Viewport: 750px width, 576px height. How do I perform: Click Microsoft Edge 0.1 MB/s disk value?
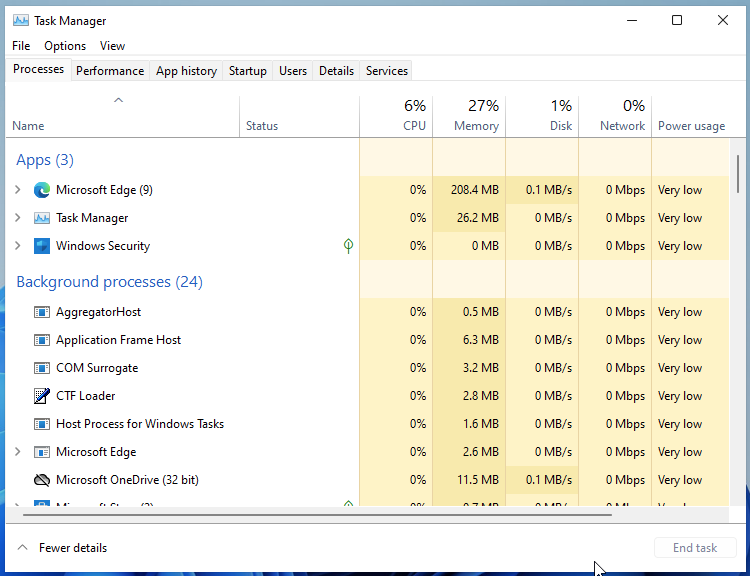pos(549,190)
